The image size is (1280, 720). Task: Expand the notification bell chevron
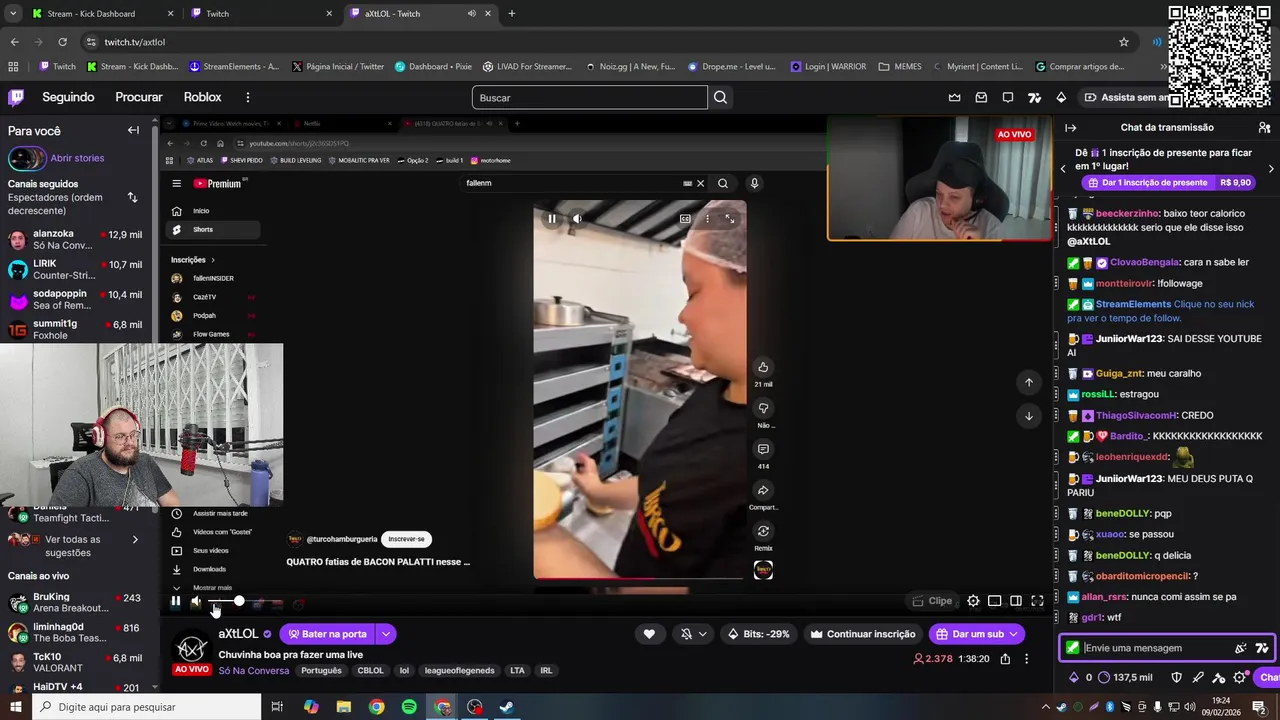pos(702,634)
